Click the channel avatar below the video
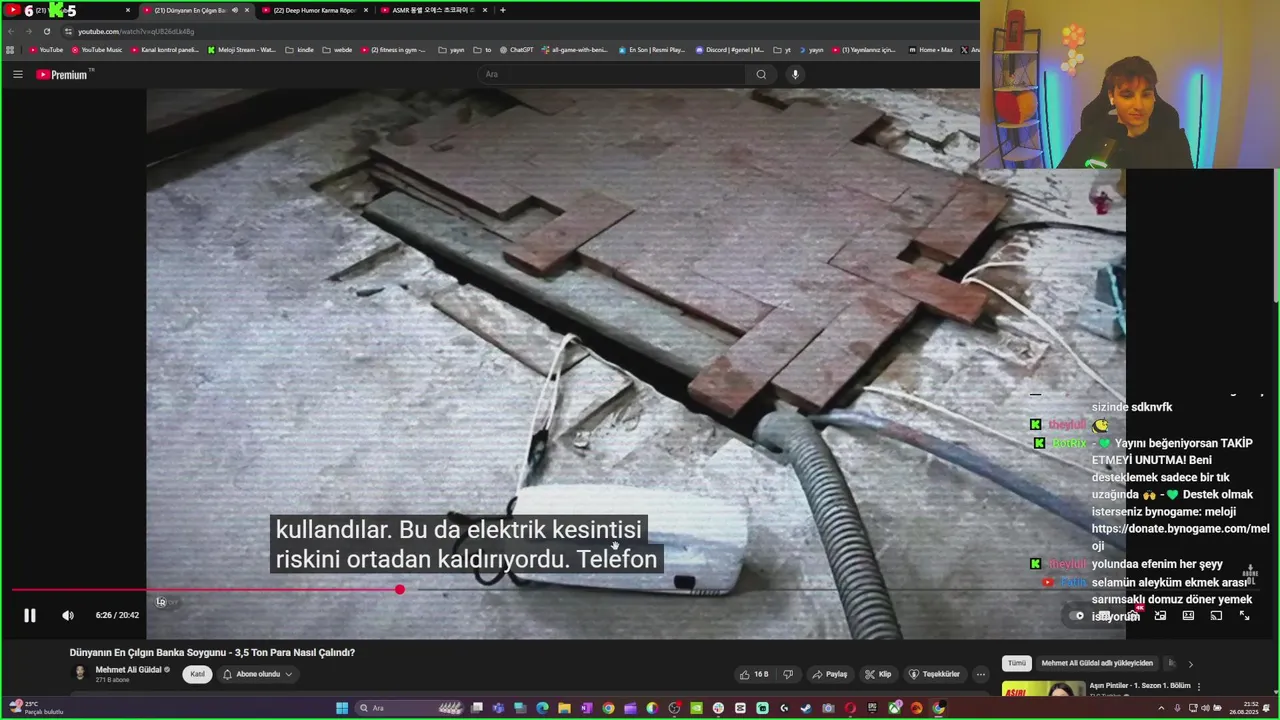 pyautogui.click(x=80, y=673)
